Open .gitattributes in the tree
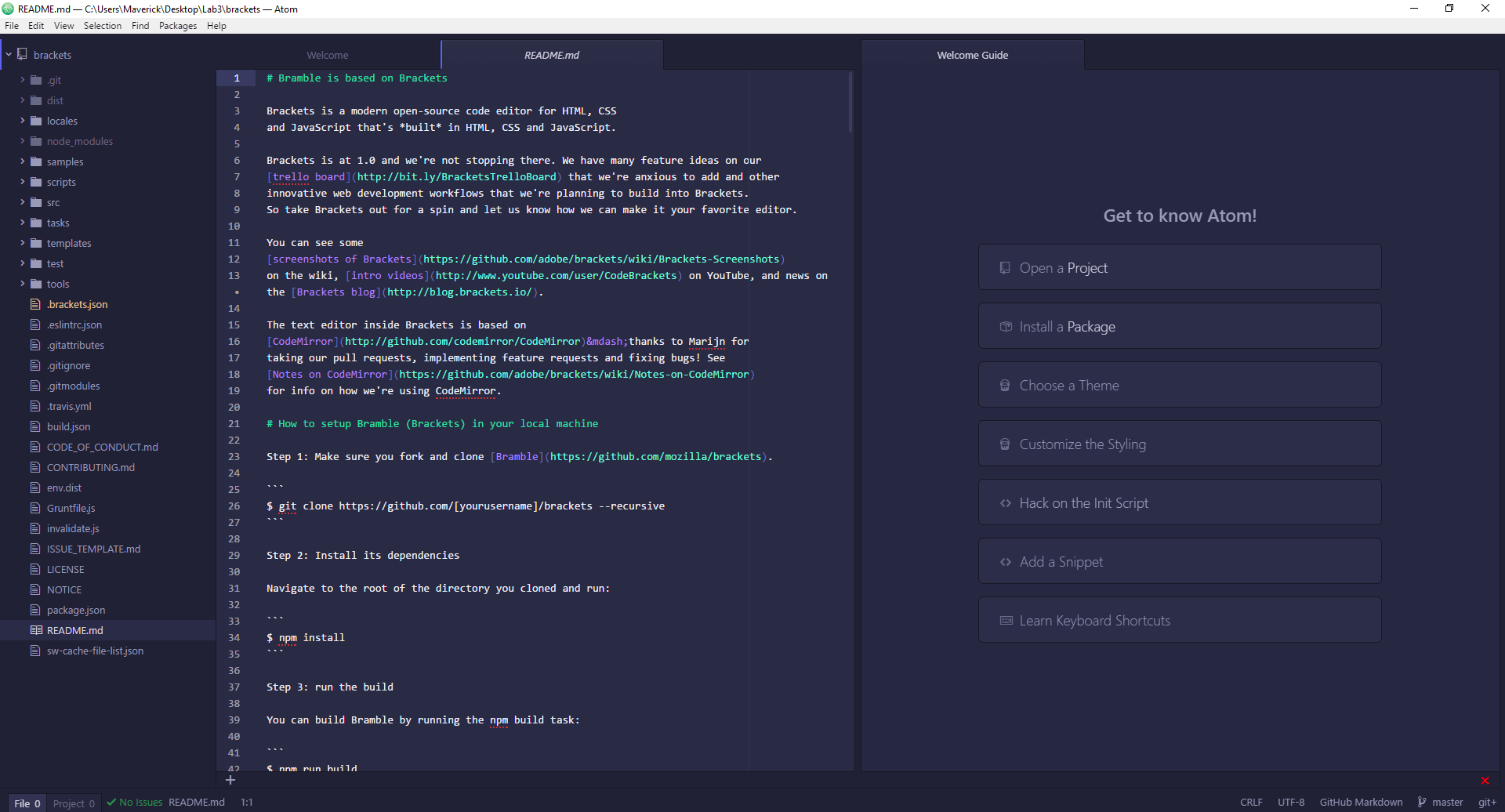This screenshot has height=812, width=1505. [75, 345]
